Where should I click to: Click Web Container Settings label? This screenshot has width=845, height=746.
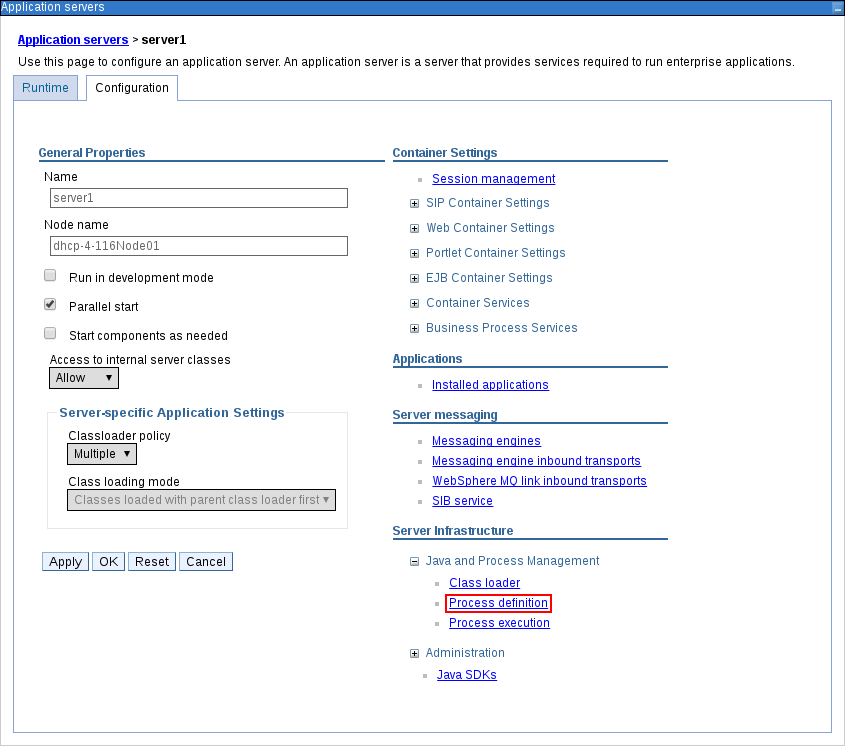point(490,228)
